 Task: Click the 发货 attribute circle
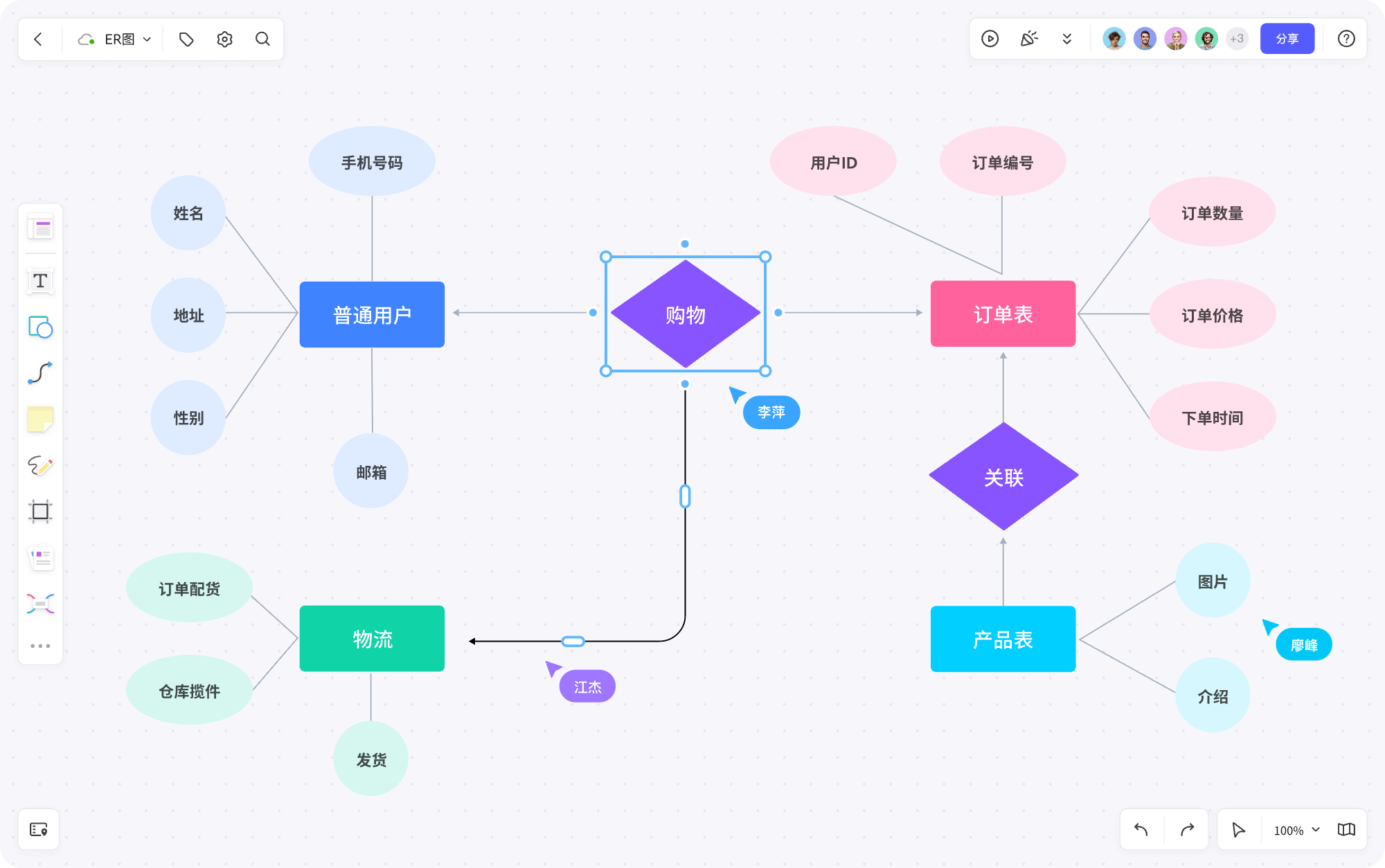371,759
